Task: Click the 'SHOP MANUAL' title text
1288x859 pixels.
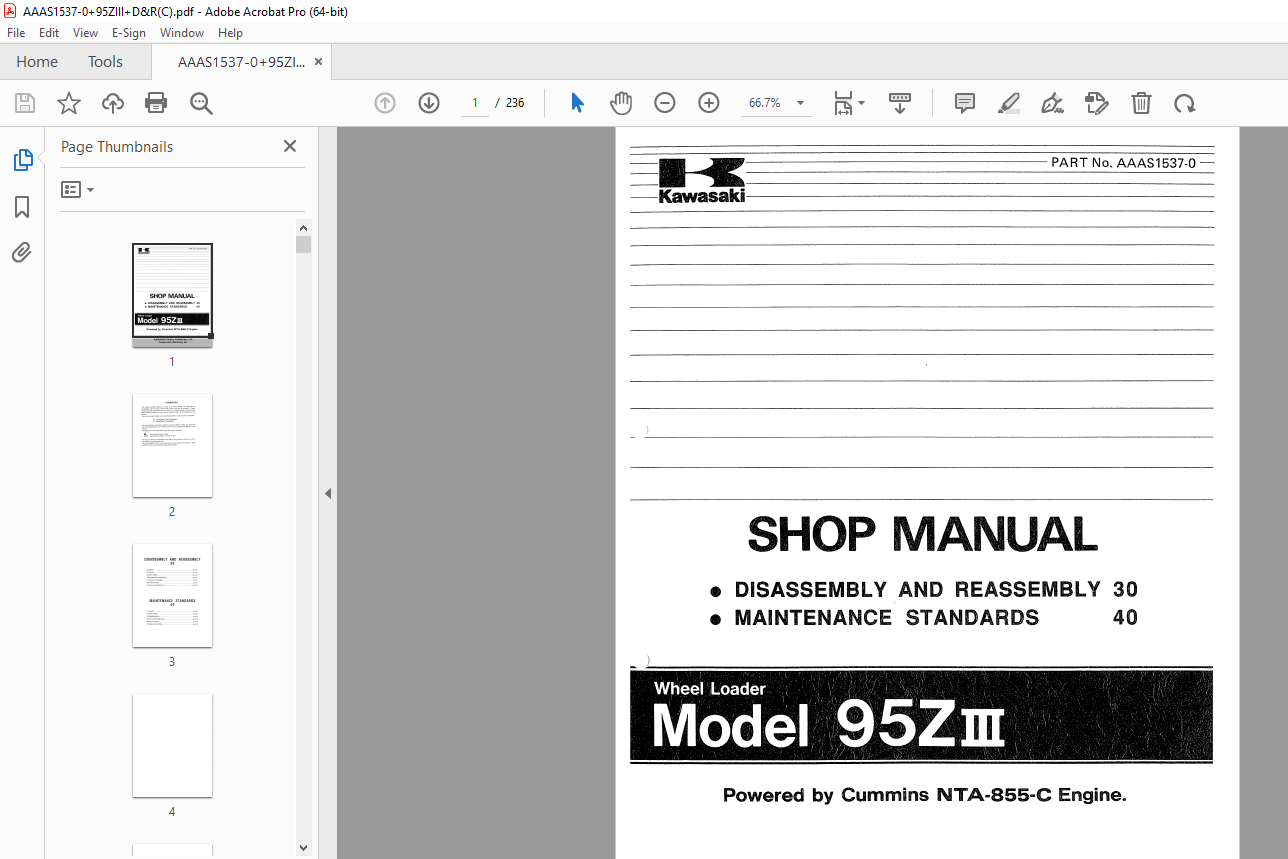Action: pos(922,535)
